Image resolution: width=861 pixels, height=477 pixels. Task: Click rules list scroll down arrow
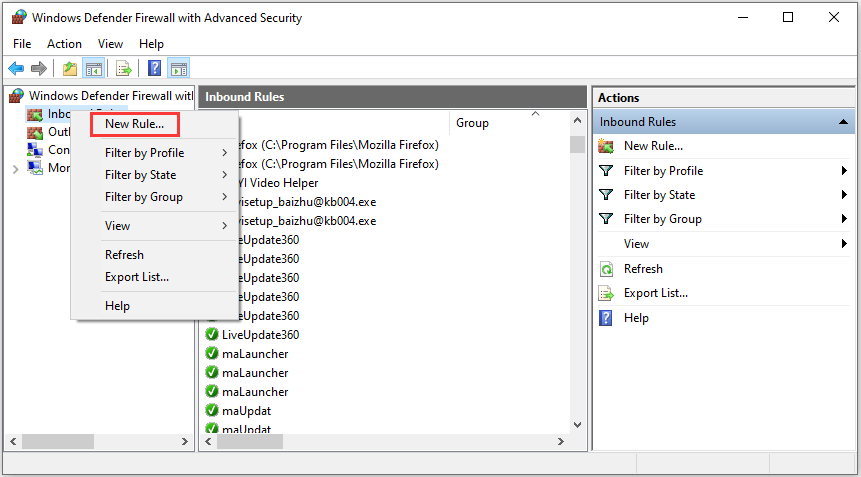point(577,424)
